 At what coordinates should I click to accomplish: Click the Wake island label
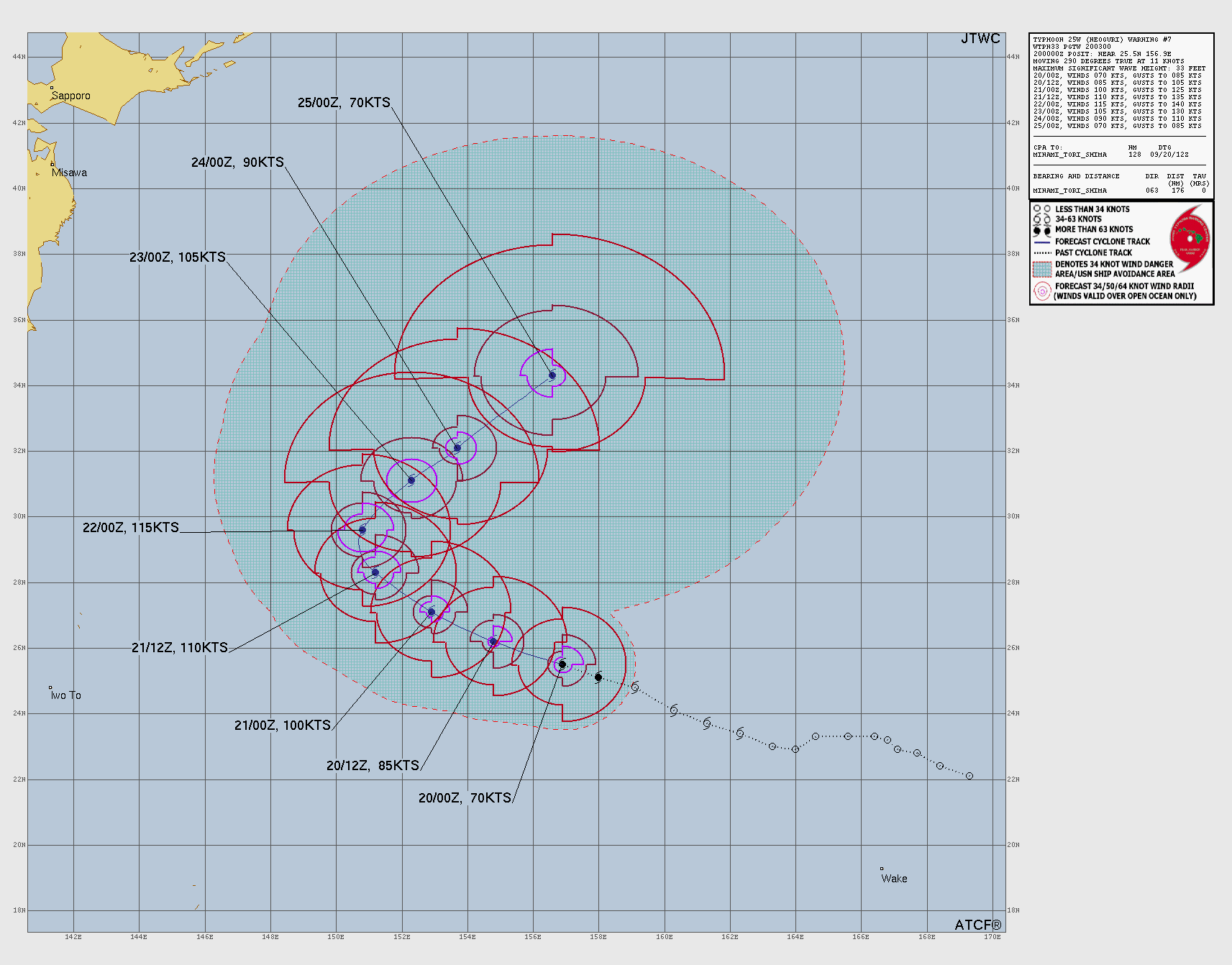pyautogui.click(x=894, y=879)
